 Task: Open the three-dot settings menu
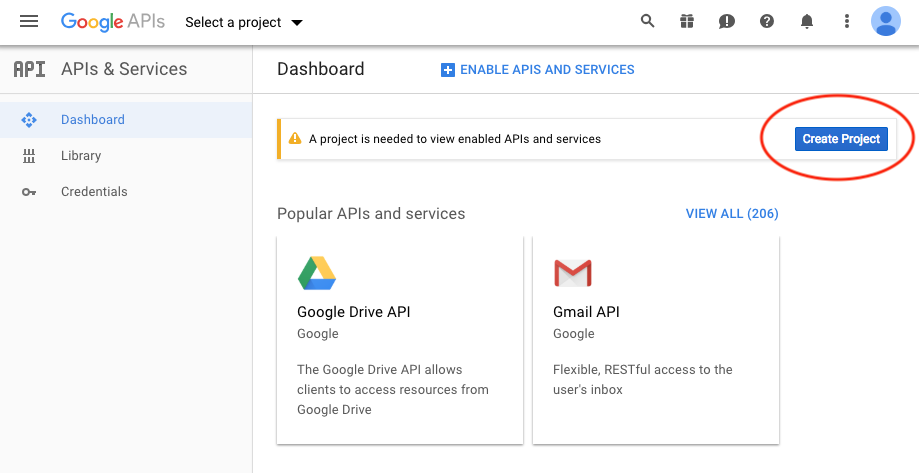(x=847, y=21)
